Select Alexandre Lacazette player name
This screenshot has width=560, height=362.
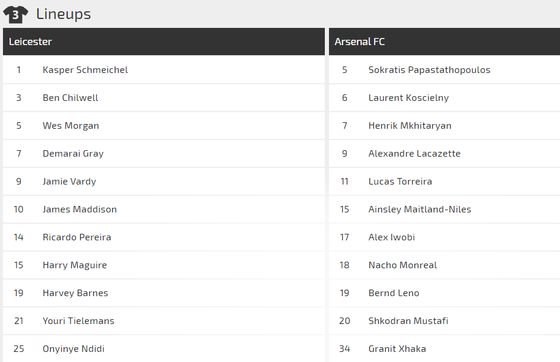point(414,154)
